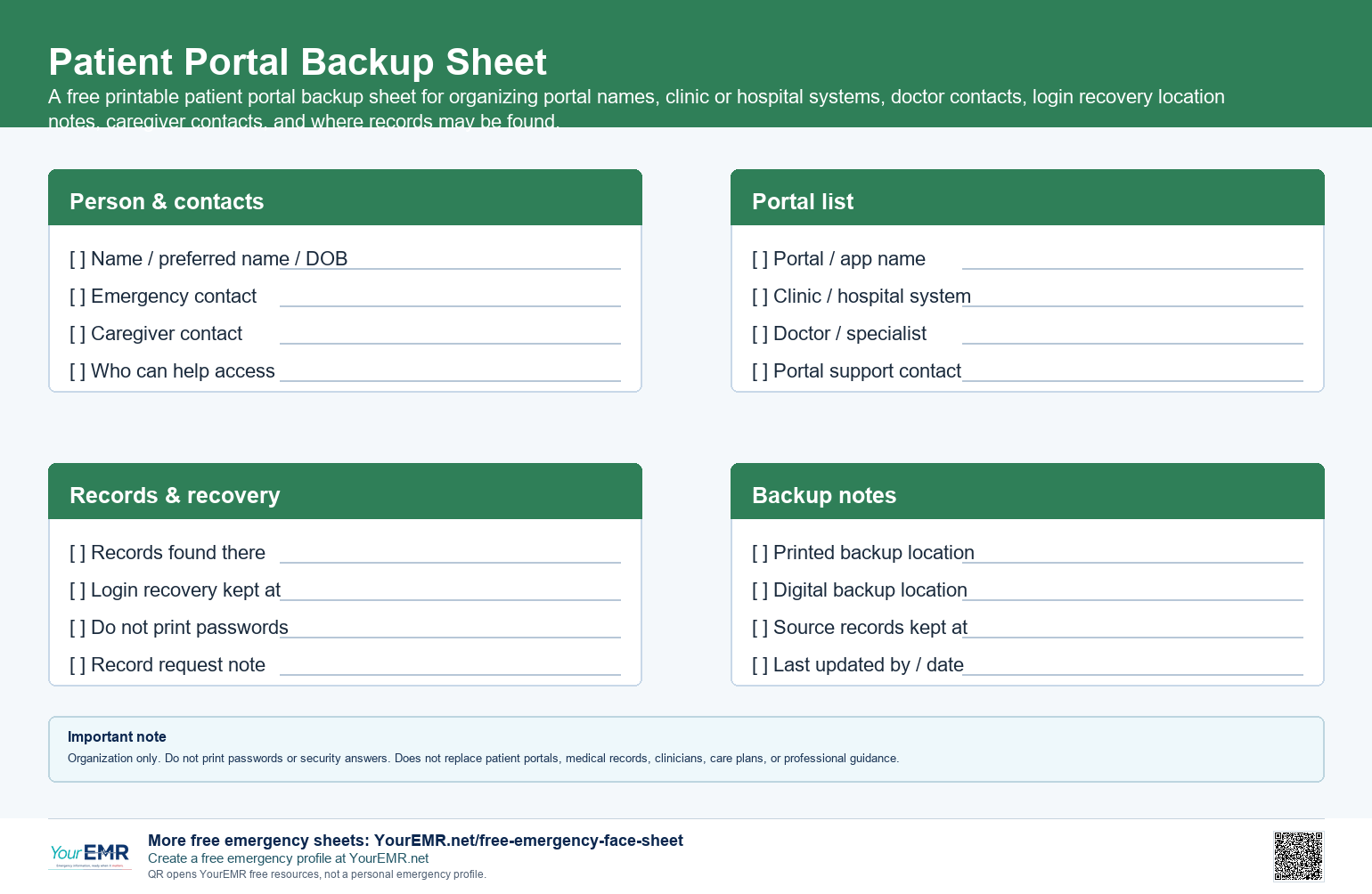Tick the Last updated by / date box
The width and height of the screenshot is (1372, 894).
760,665
